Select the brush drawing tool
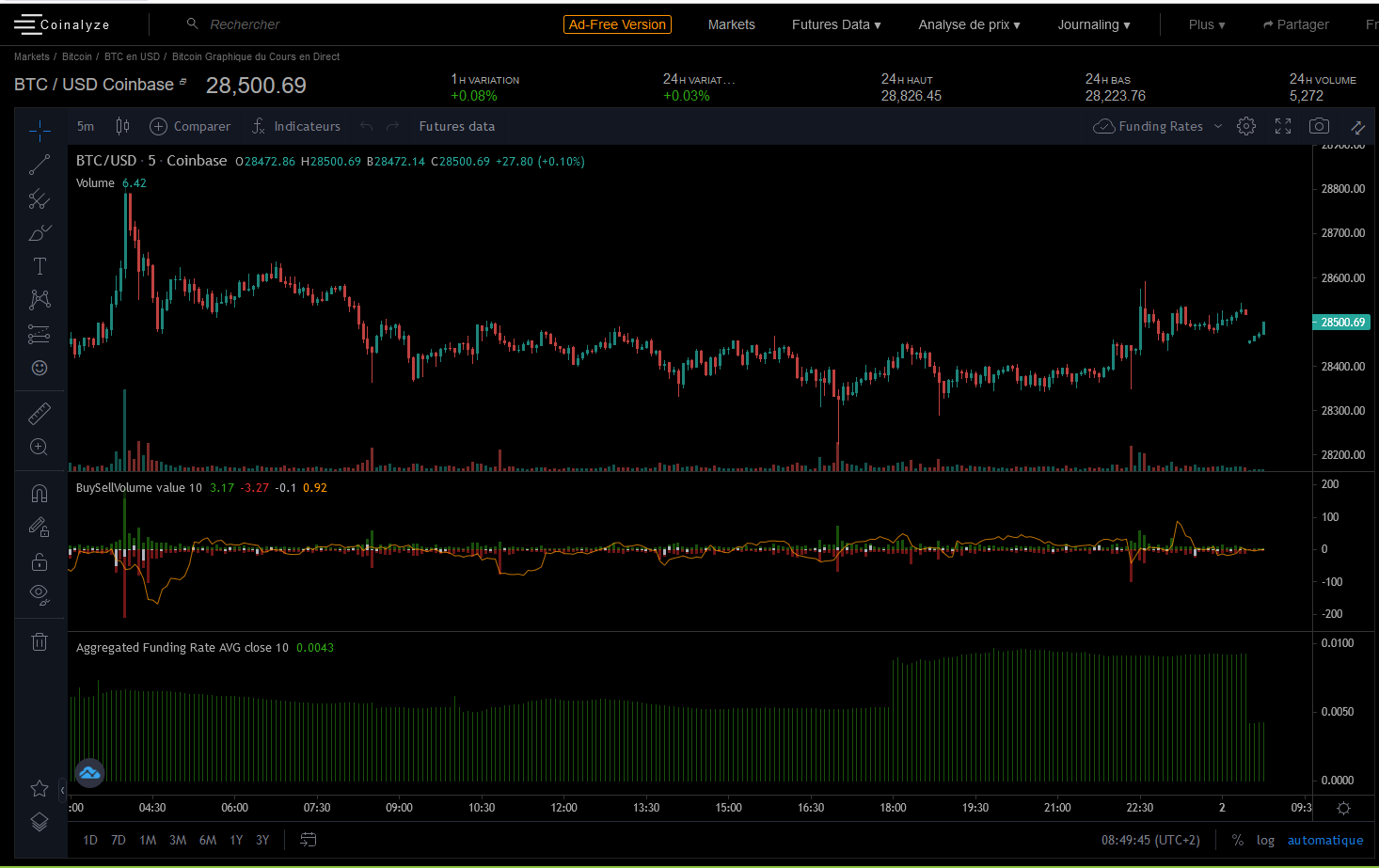This screenshot has width=1379, height=868. click(40, 232)
